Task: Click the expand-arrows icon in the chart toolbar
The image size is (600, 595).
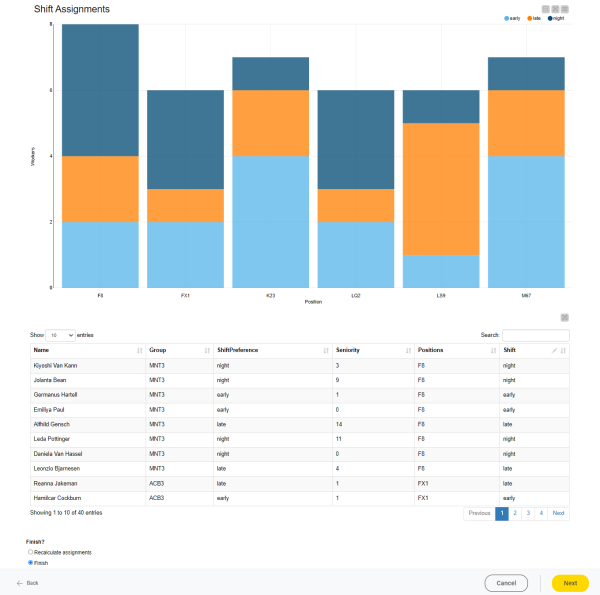Action: point(555,9)
